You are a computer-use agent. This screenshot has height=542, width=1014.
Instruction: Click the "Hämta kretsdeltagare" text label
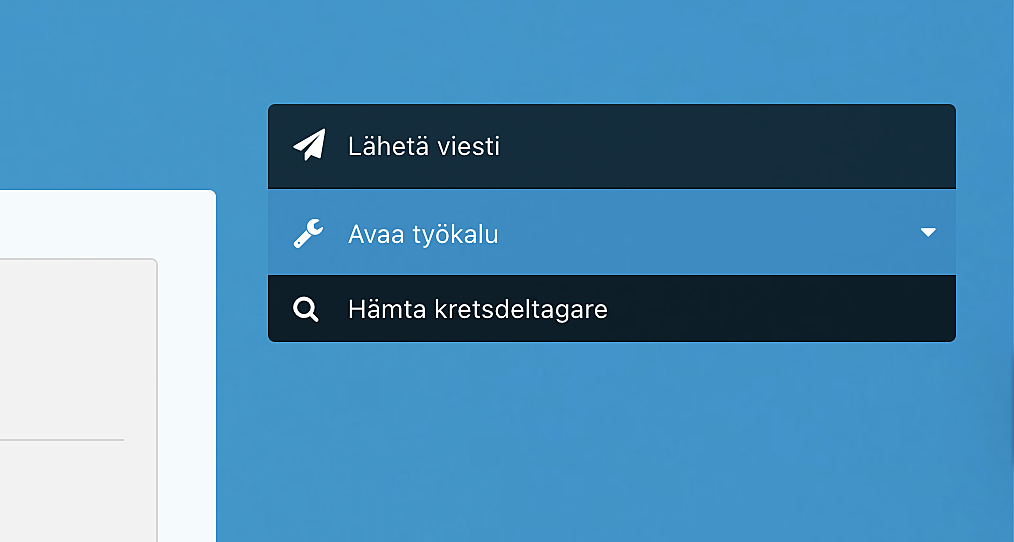[x=478, y=309]
